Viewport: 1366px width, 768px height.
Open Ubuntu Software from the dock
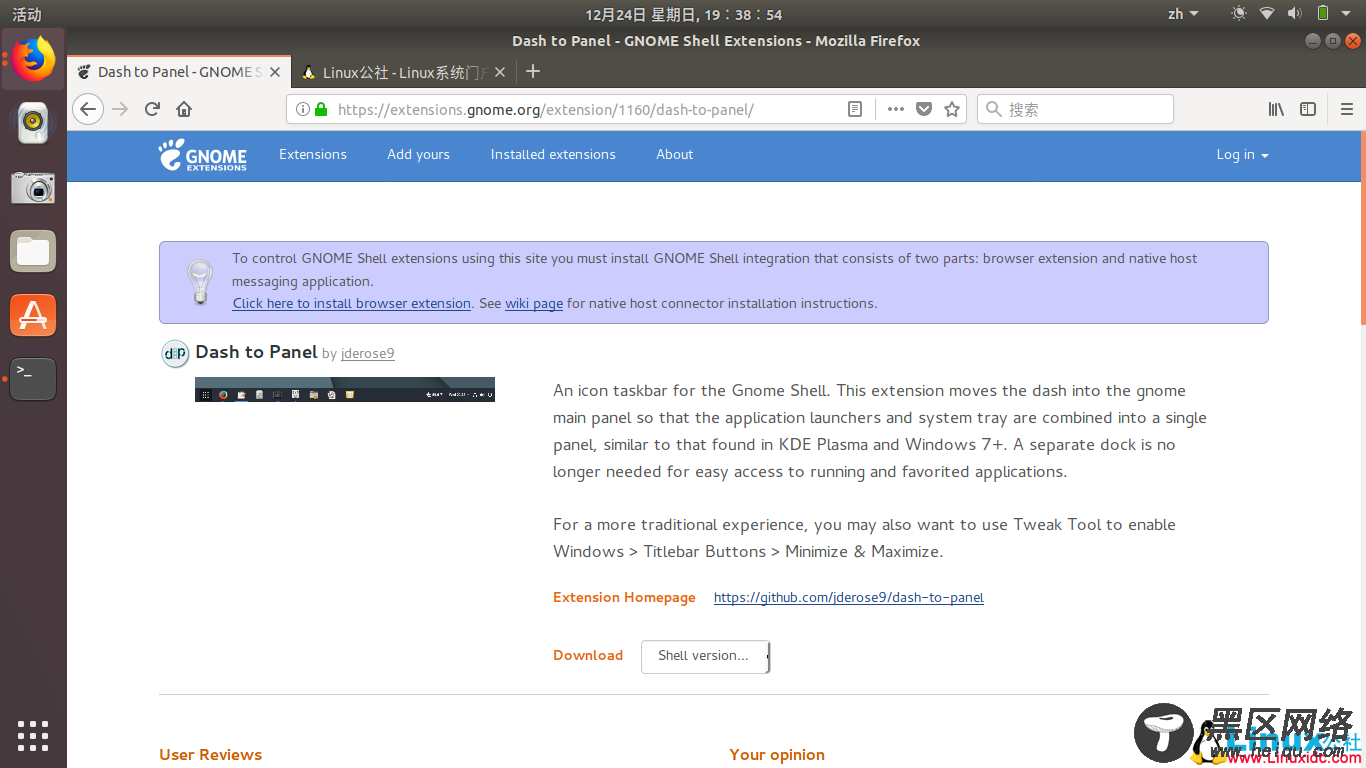click(x=33, y=315)
